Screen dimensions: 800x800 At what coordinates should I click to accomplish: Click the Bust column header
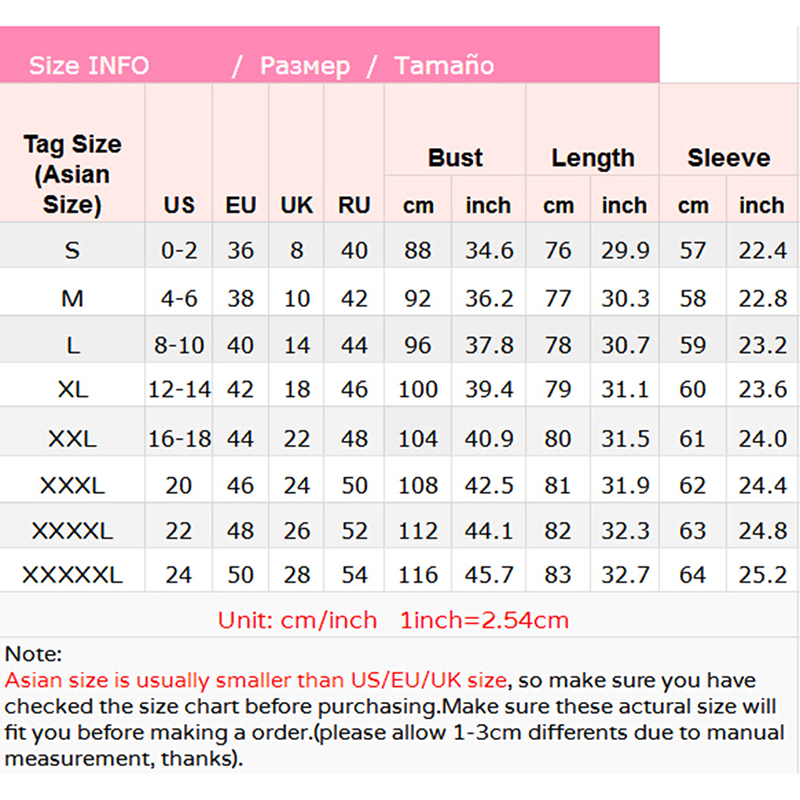455,158
